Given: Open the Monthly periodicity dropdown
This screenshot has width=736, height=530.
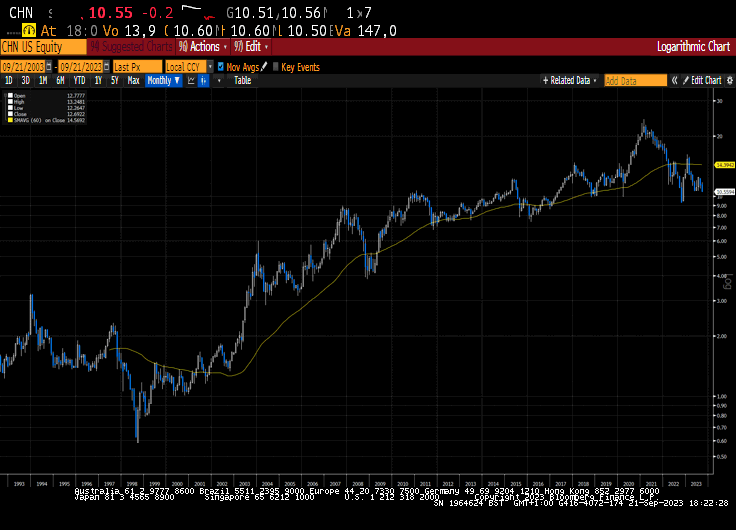Looking at the screenshot, I should (x=163, y=81).
